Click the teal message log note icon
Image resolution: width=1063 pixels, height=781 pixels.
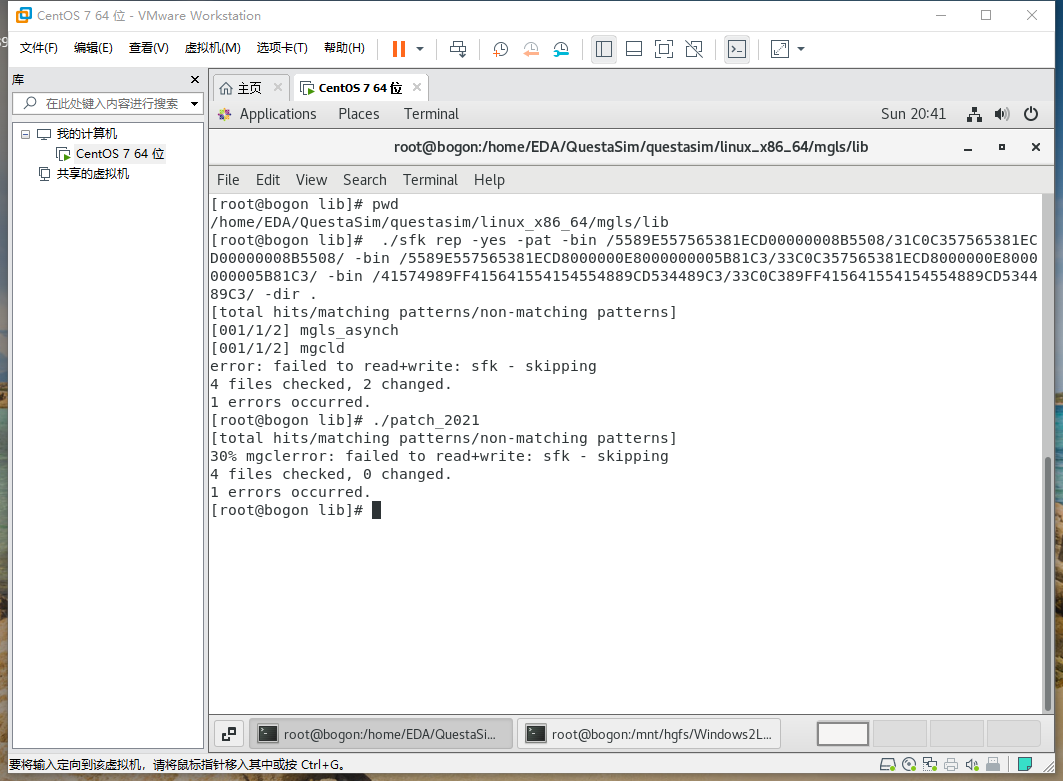pyautogui.click(x=1025, y=765)
